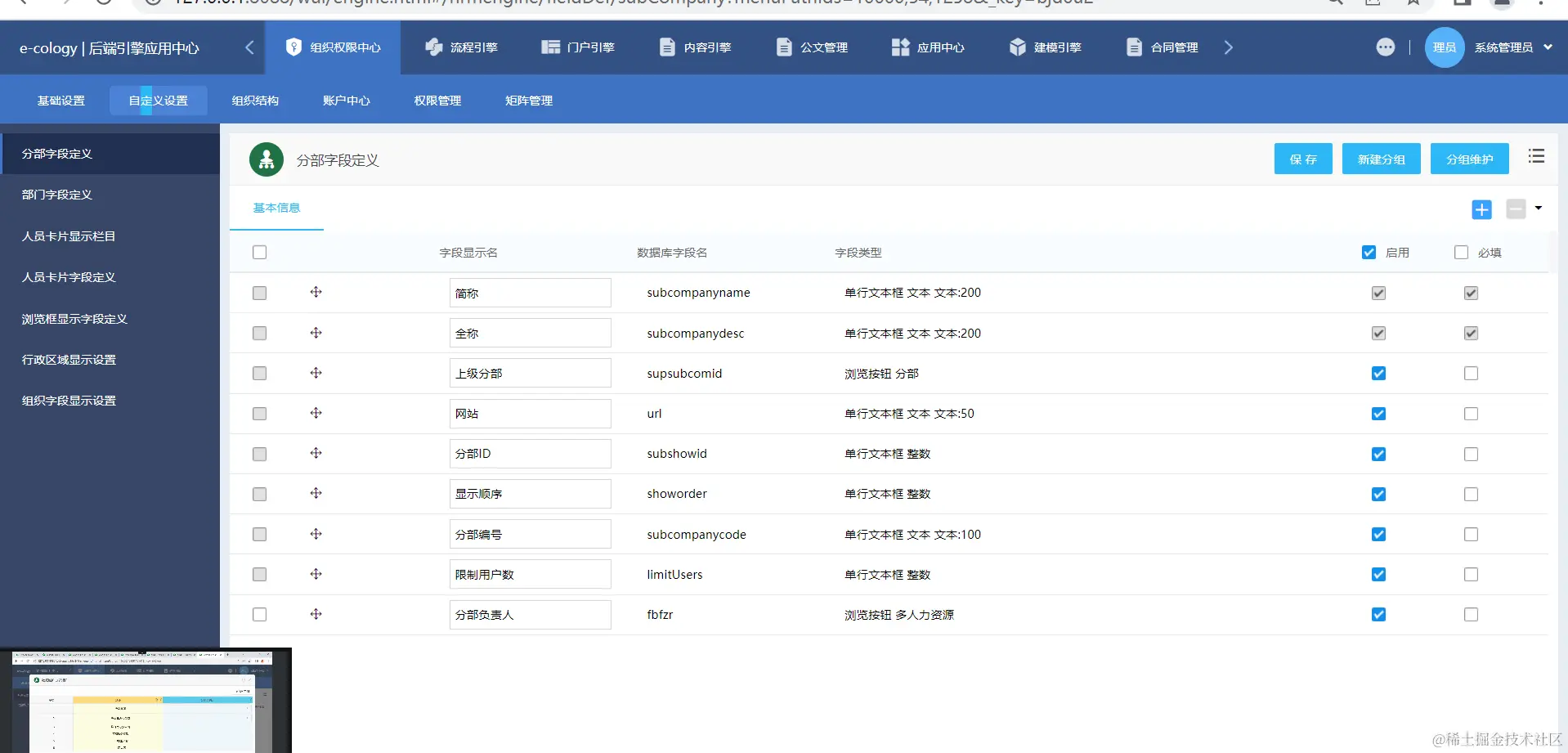
Task: Click the 理员 user avatar
Action: [1445, 47]
